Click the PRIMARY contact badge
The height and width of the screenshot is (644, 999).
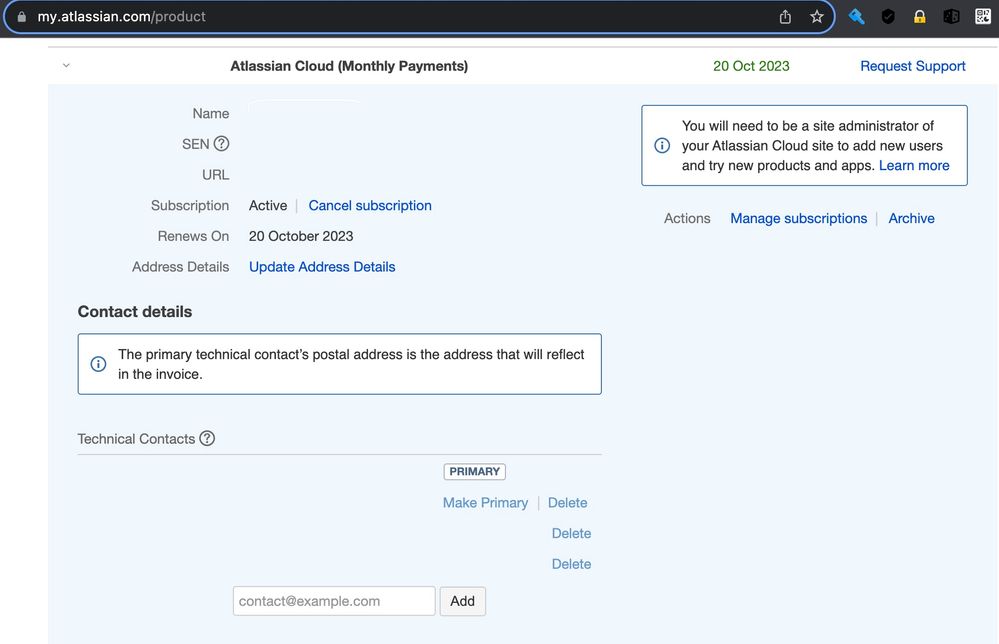tap(475, 471)
